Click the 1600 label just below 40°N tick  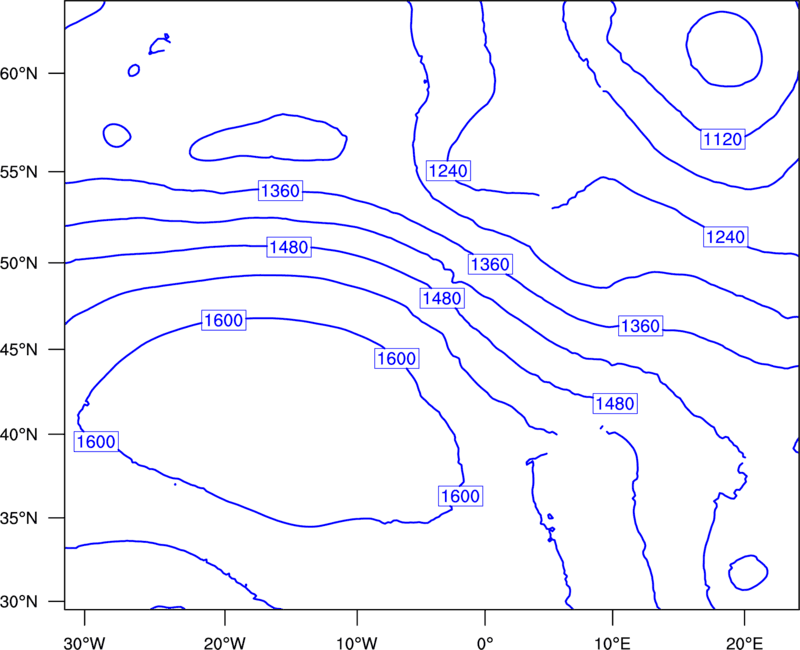click(x=96, y=441)
